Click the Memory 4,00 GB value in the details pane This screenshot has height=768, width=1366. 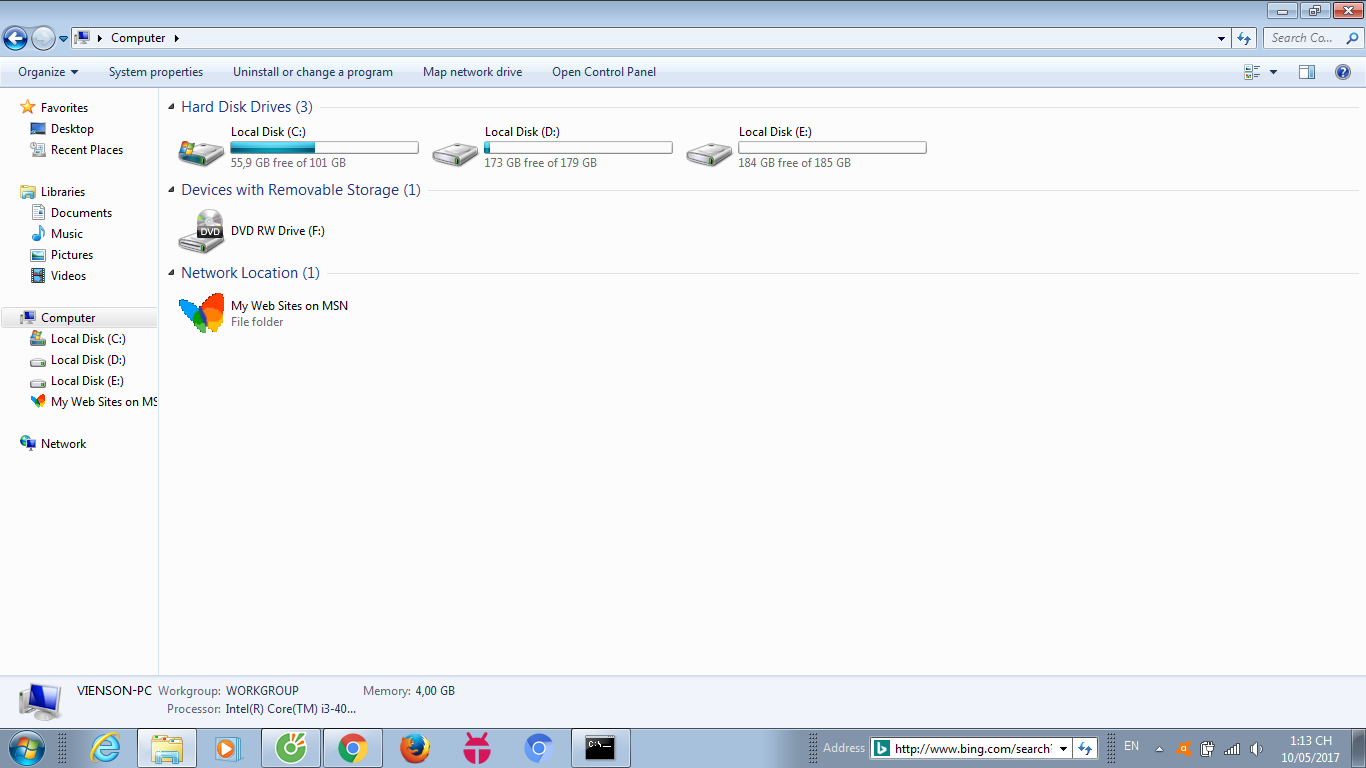[x=435, y=691]
